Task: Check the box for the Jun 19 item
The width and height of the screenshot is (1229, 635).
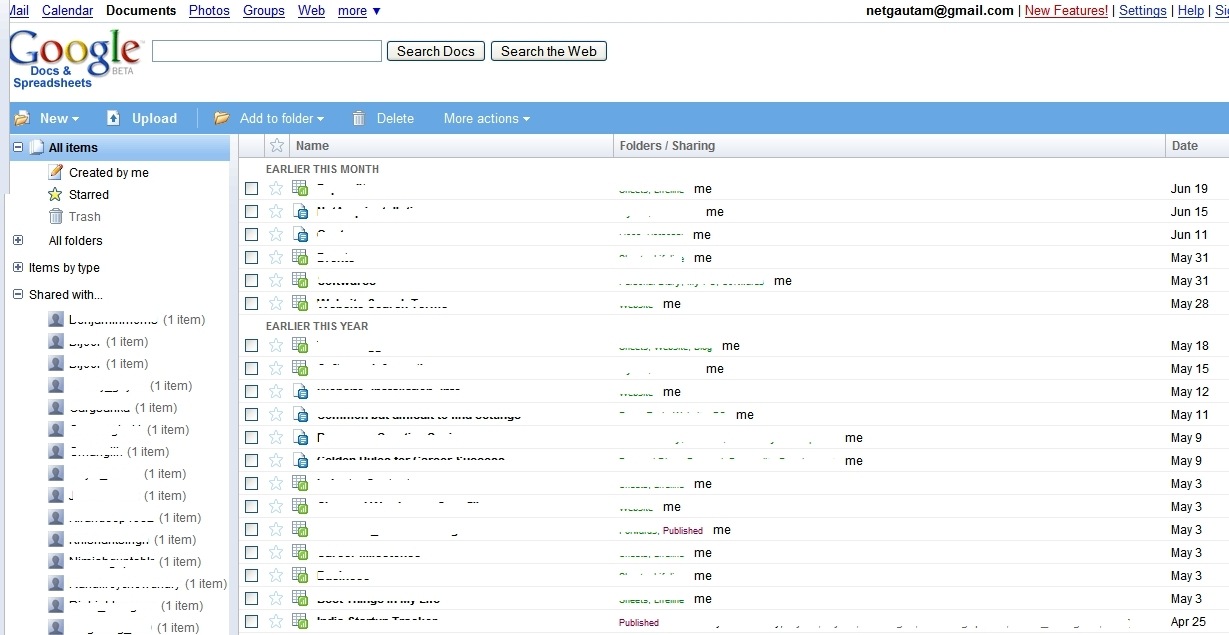Action: (x=251, y=188)
